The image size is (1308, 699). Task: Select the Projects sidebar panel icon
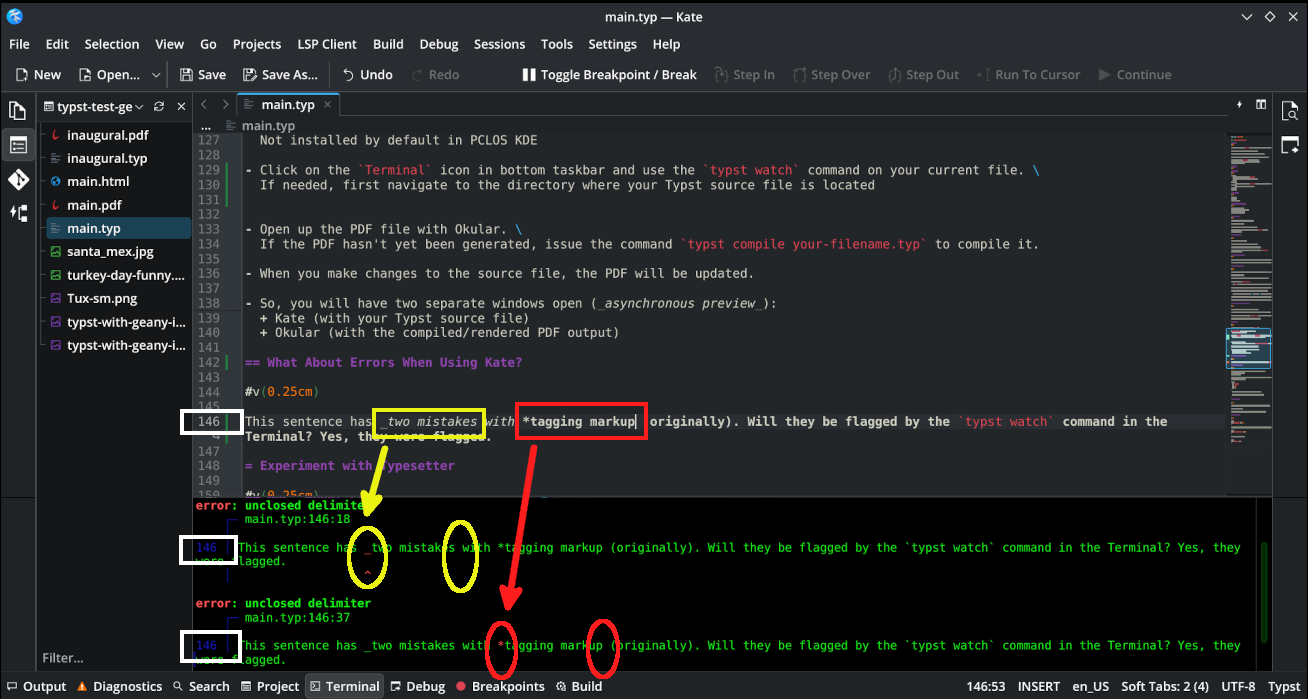17,145
